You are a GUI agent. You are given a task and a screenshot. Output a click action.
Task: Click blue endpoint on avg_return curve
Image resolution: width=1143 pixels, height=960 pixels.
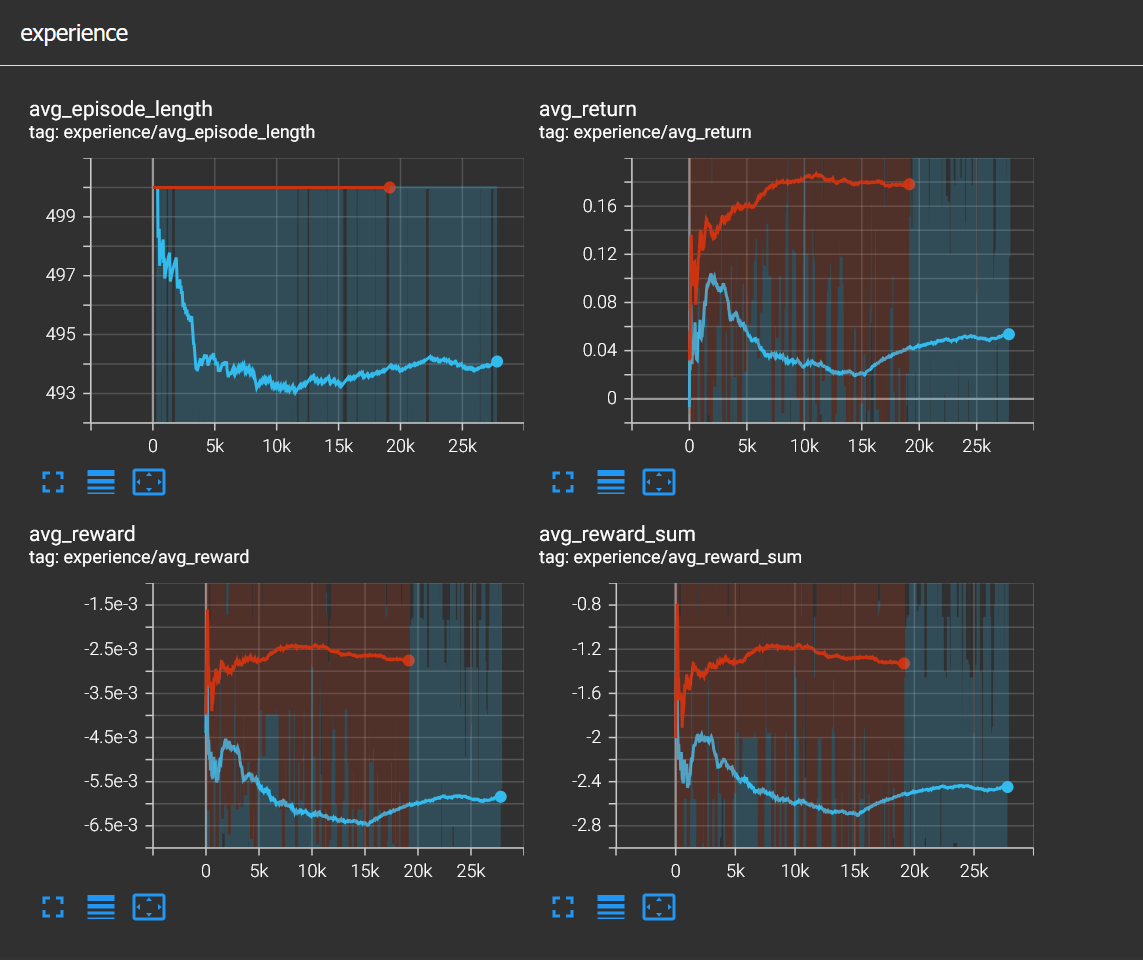1008,334
